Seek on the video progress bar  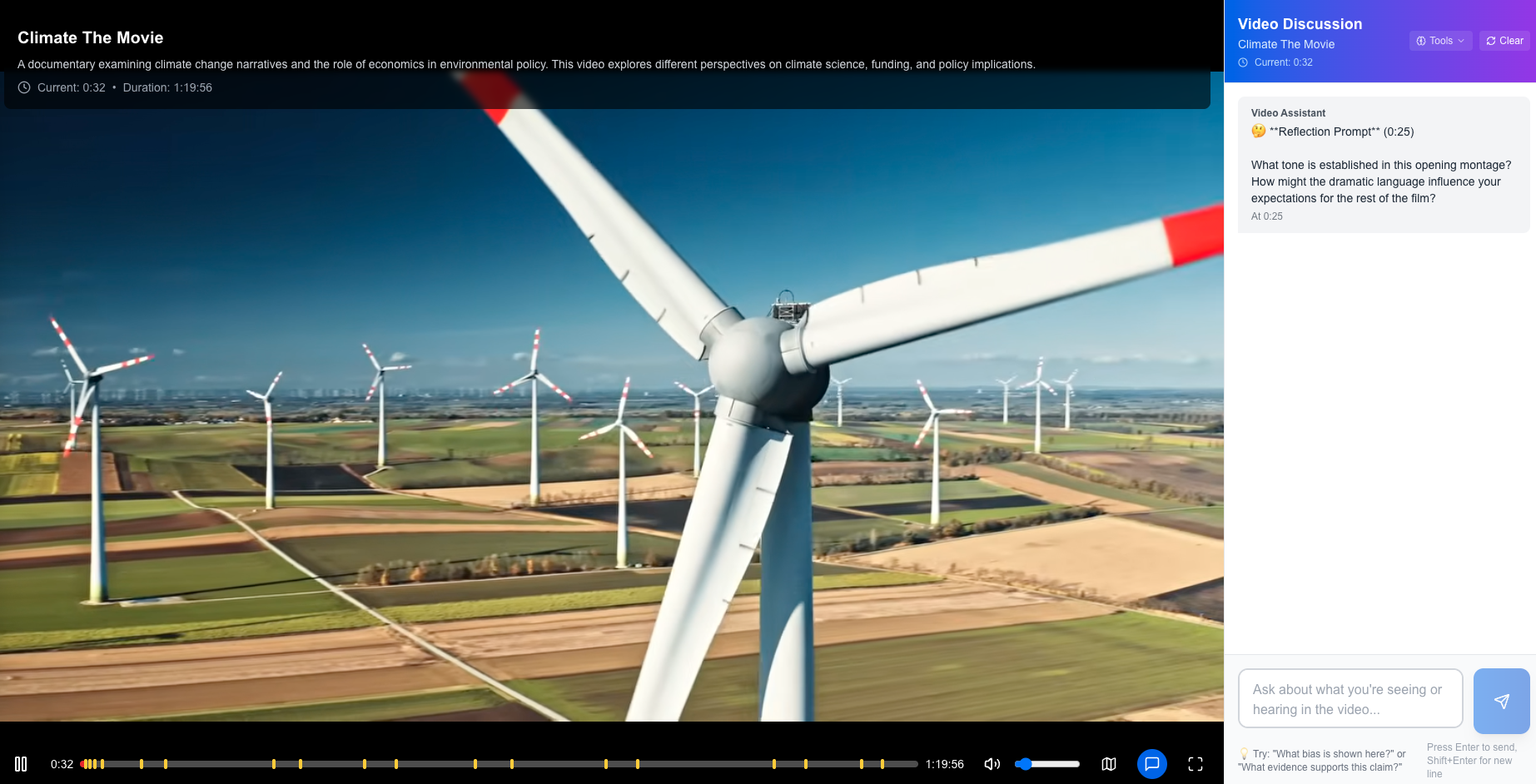(x=499, y=764)
